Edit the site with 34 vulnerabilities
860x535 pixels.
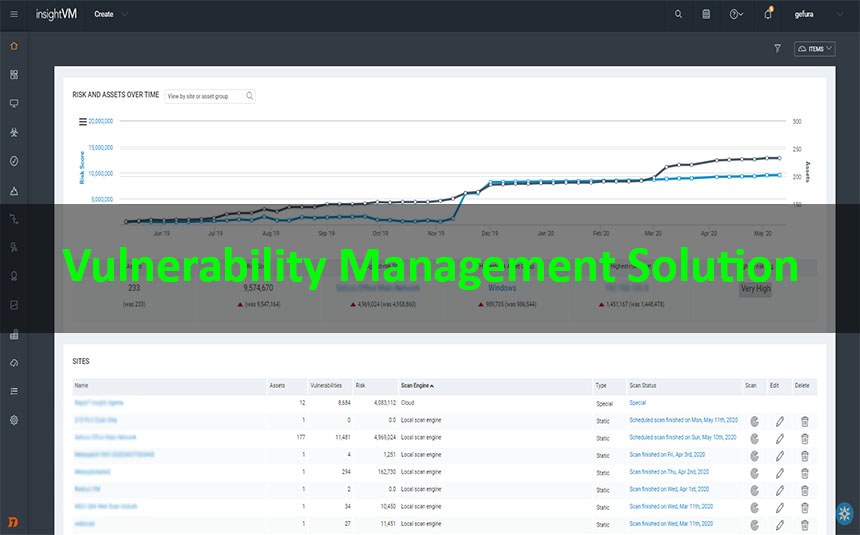(x=780, y=508)
